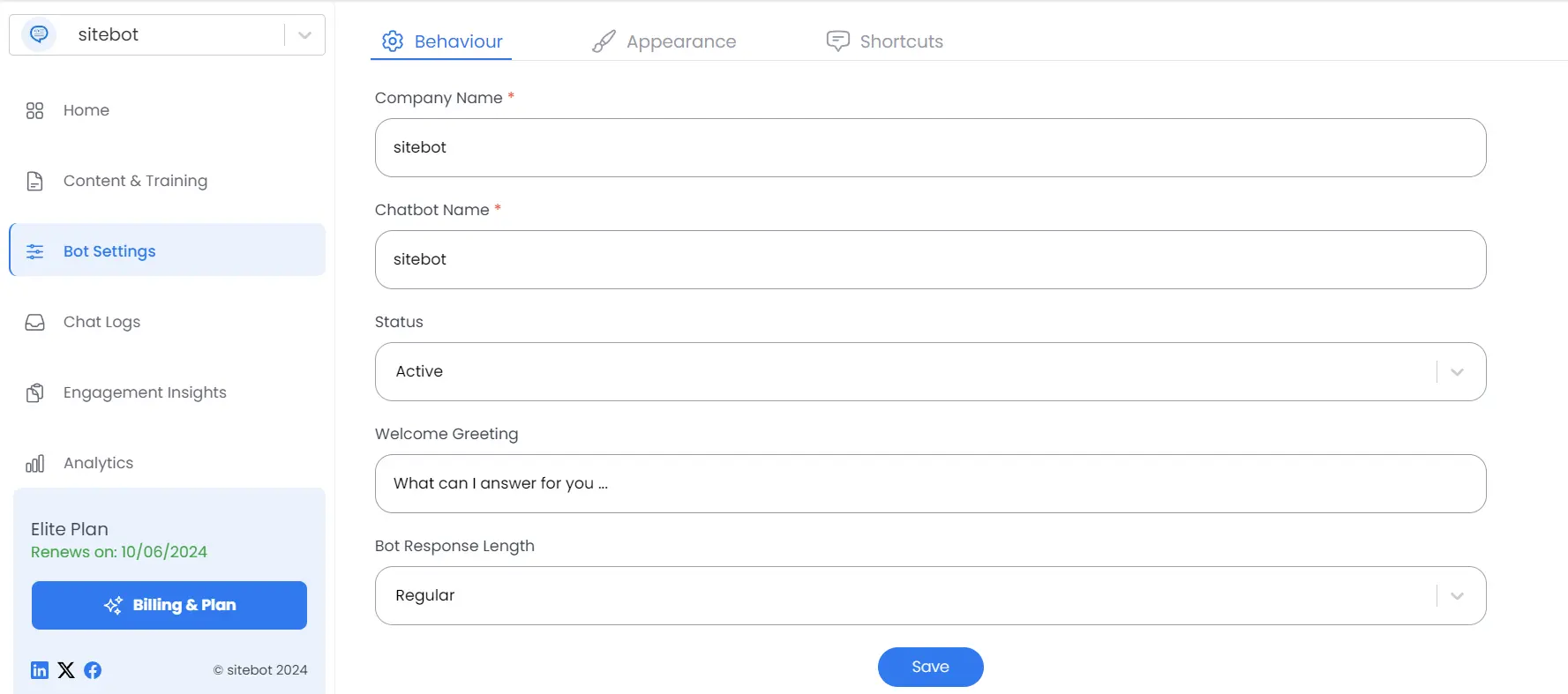1568x694 pixels.
Task: Open Billing & Plan
Action: [x=169, y=605]
